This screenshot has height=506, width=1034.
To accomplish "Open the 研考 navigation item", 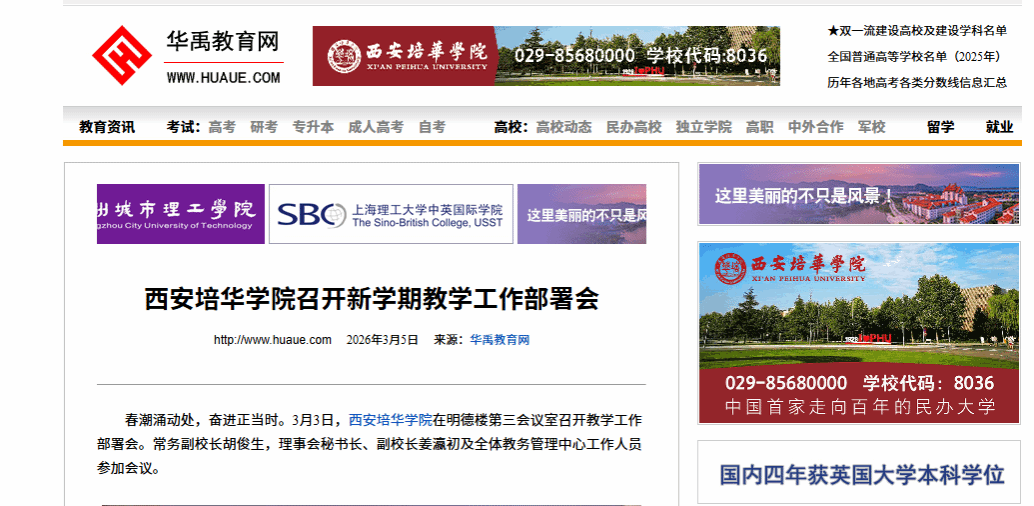I will (264, 127).
